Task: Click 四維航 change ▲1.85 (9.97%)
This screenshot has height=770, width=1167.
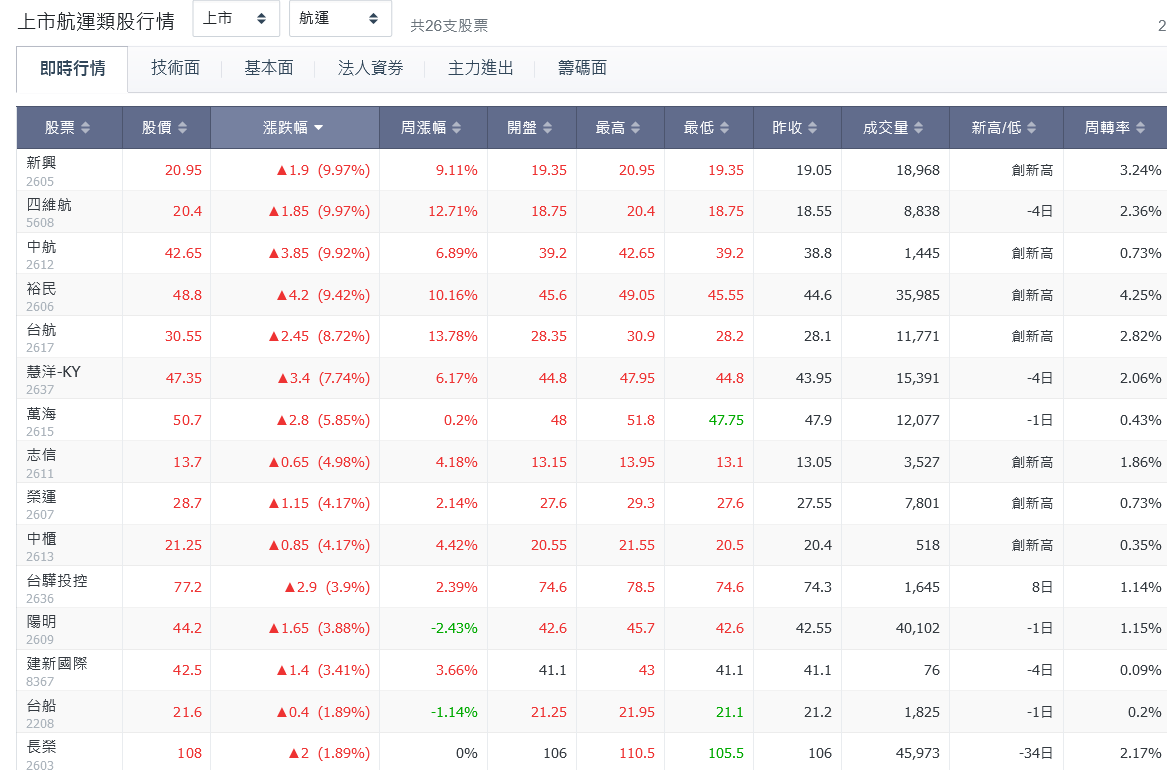Action: click(x=319, y=212)
